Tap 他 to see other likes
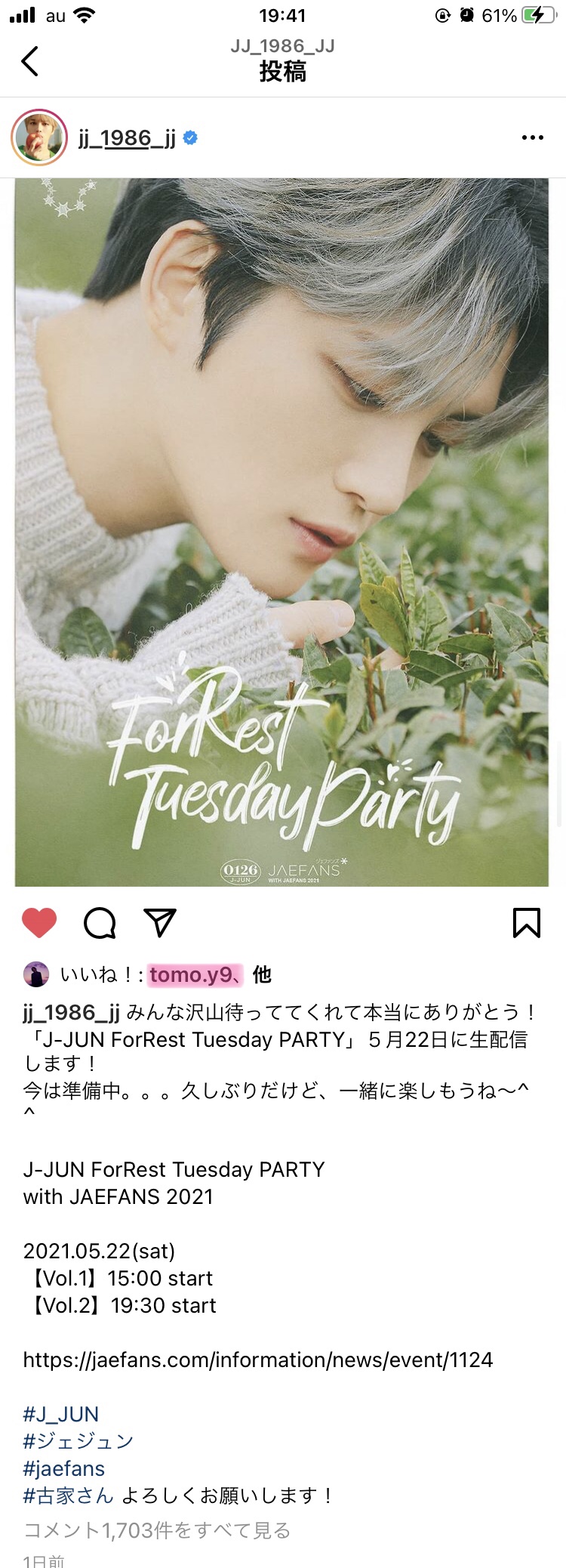This screenshot has width=566, height=1568. click(x=262, y=975)
